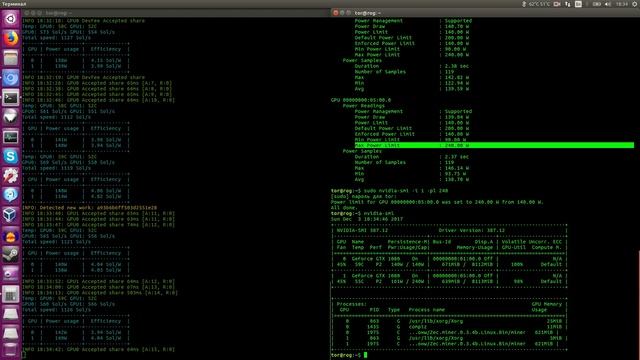Click 'Total speed: 1119 Sol/s' in left terminal
This screenshot has width=640, height=360.
(x=56, y=168)
